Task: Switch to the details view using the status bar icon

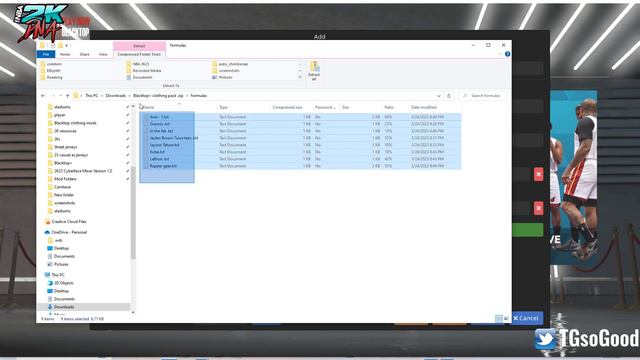Action: pyautogui.click(x=499, y=318)
